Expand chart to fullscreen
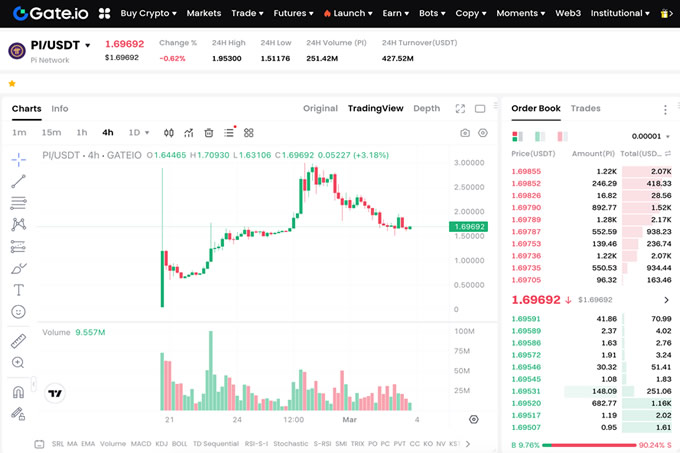The height and width of the screenshot is (453, 680). coord(460,108)
